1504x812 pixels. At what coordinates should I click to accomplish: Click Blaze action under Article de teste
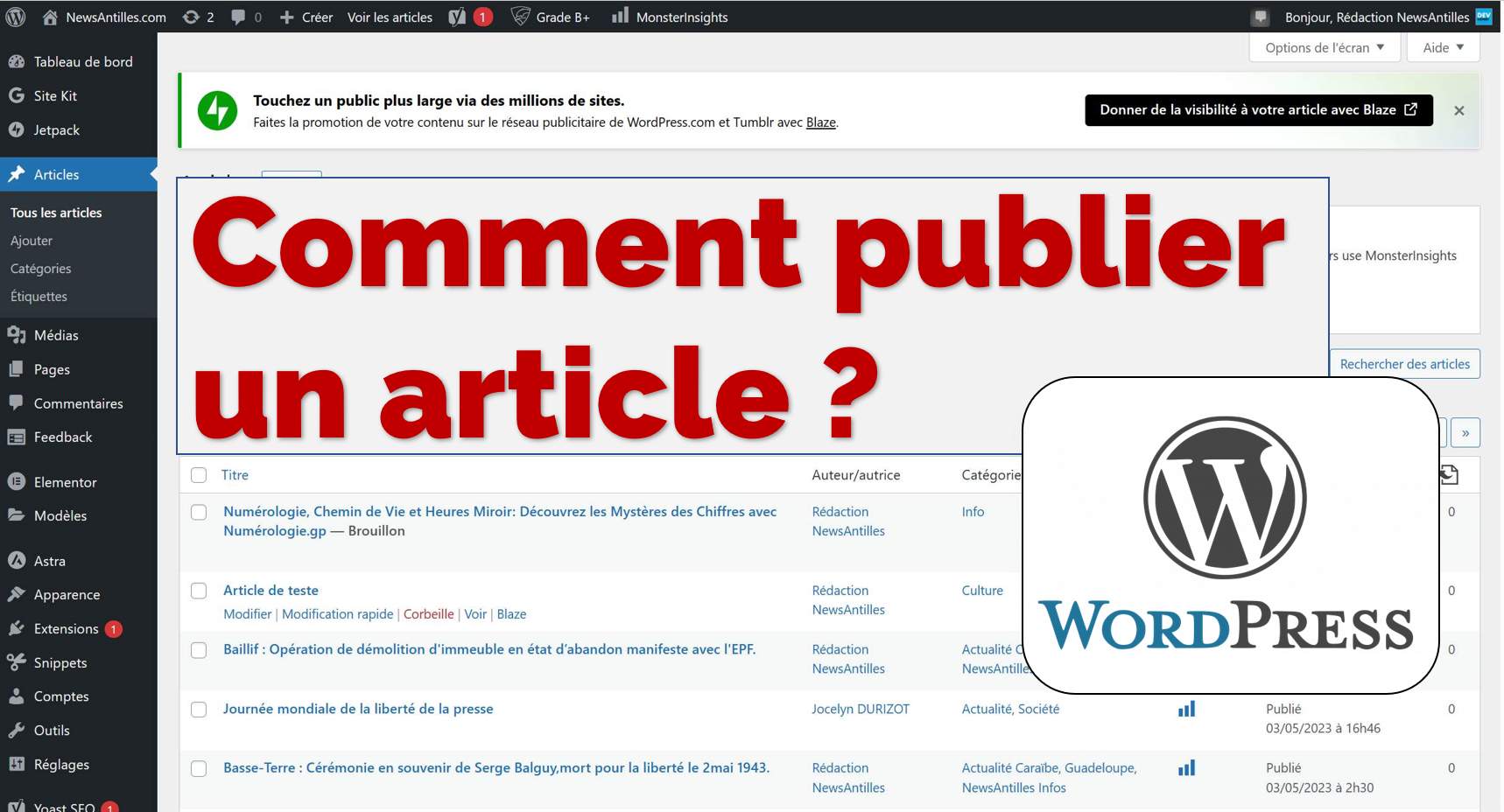[511, 614]
